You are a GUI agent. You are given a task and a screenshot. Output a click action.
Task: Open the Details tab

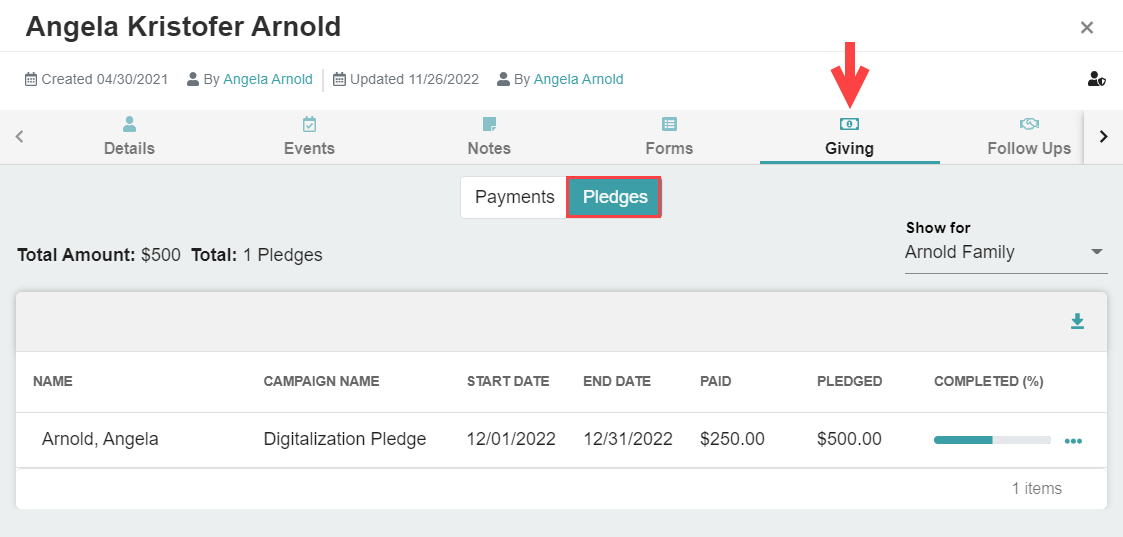tap(130, 137)
